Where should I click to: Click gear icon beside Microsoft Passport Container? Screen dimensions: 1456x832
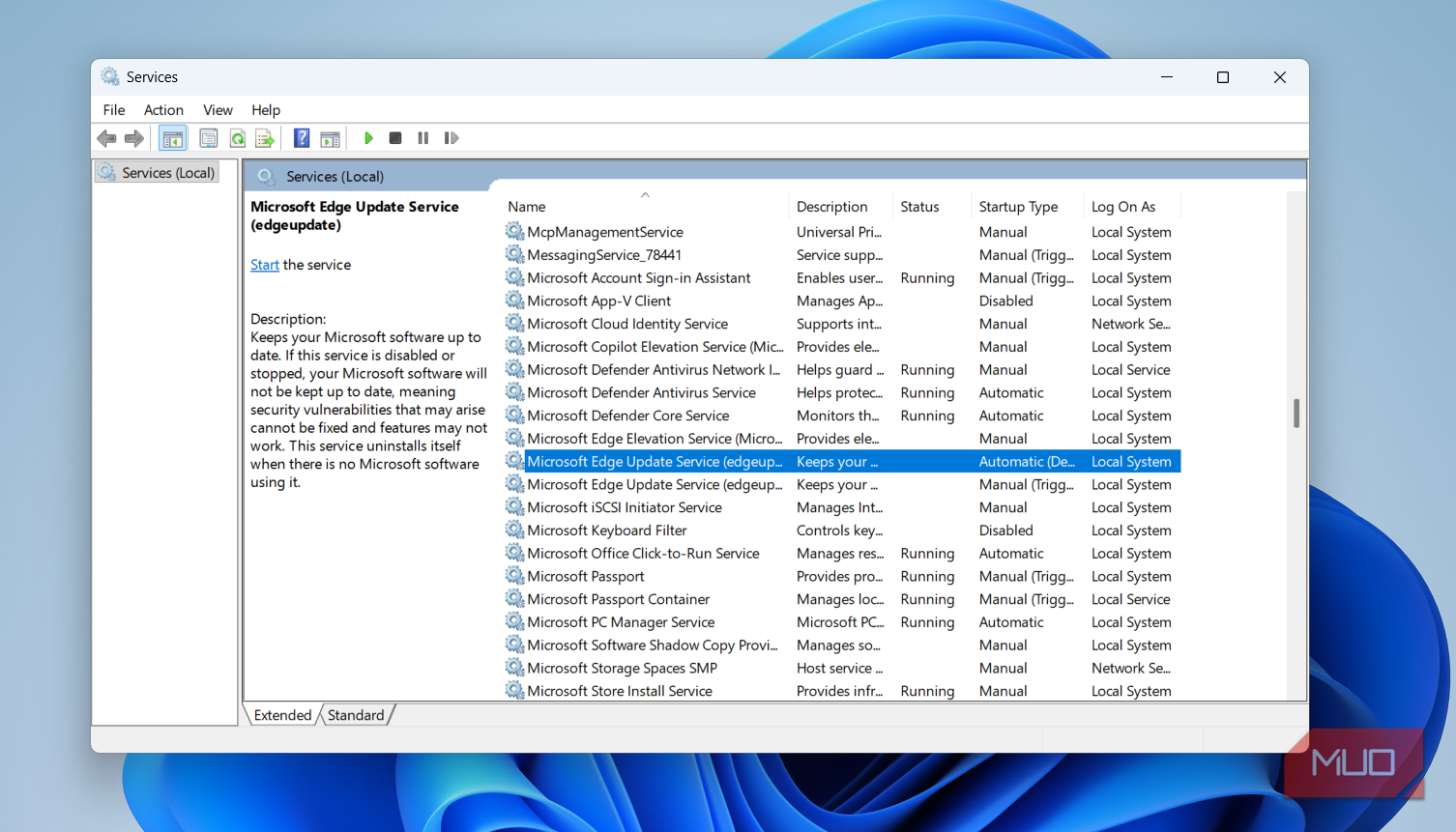514,598
